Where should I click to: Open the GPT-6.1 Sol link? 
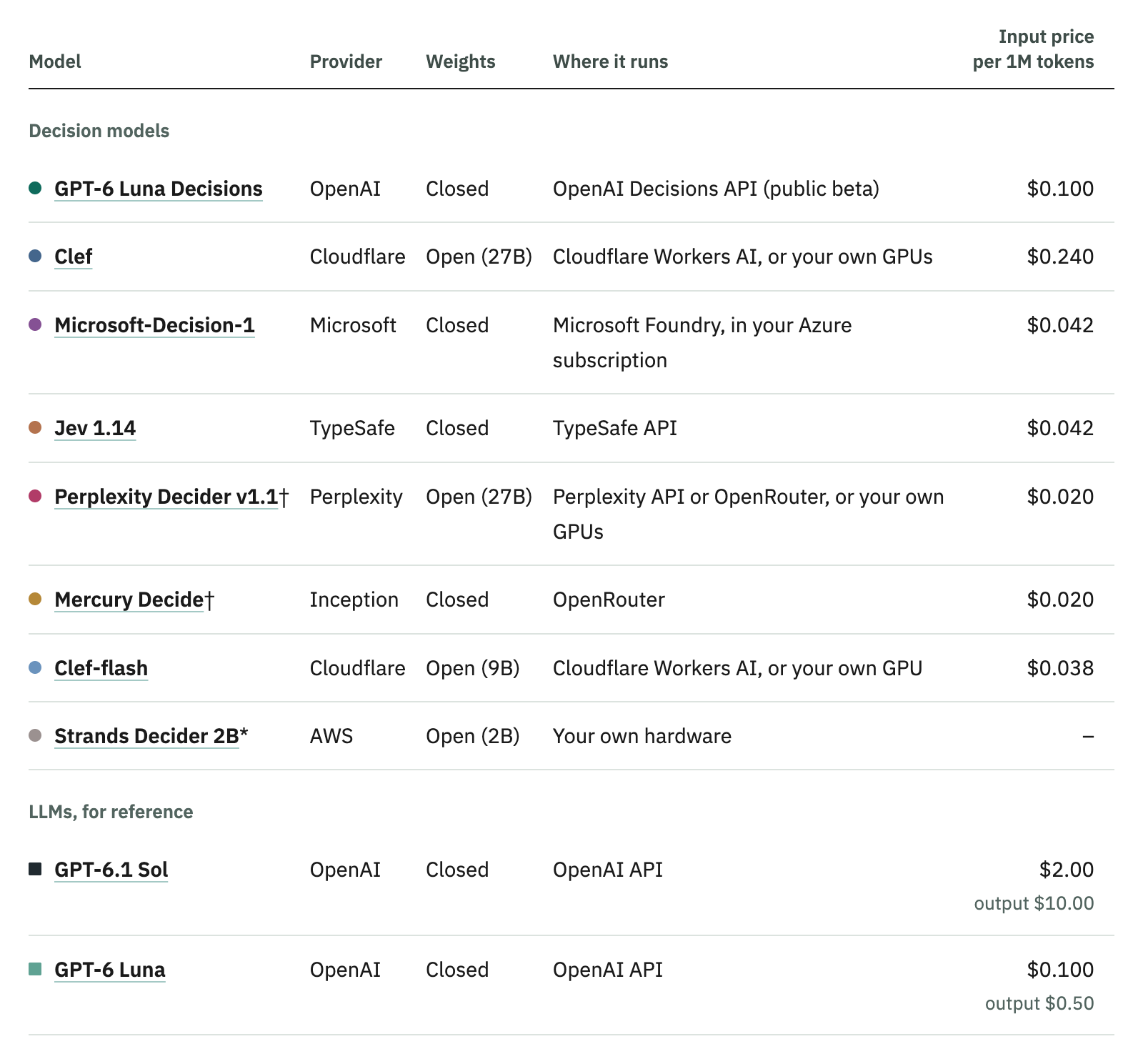coord(111,870)
